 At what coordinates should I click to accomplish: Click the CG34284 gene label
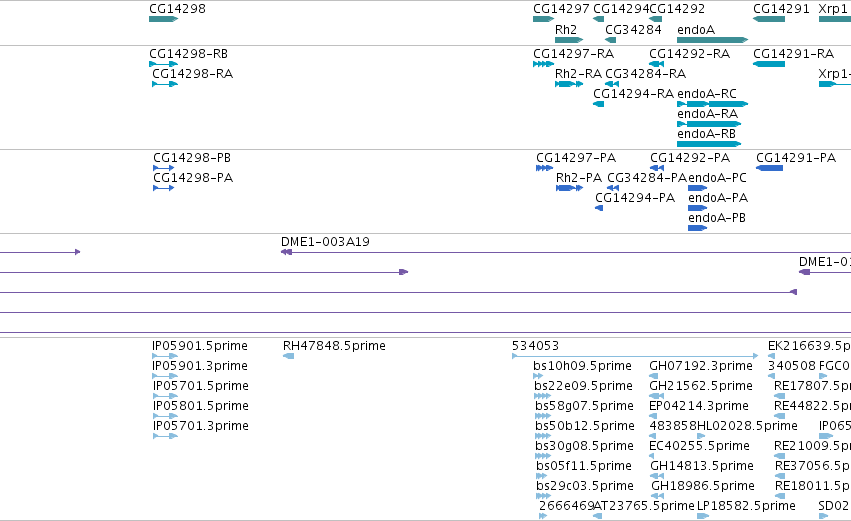633,30
